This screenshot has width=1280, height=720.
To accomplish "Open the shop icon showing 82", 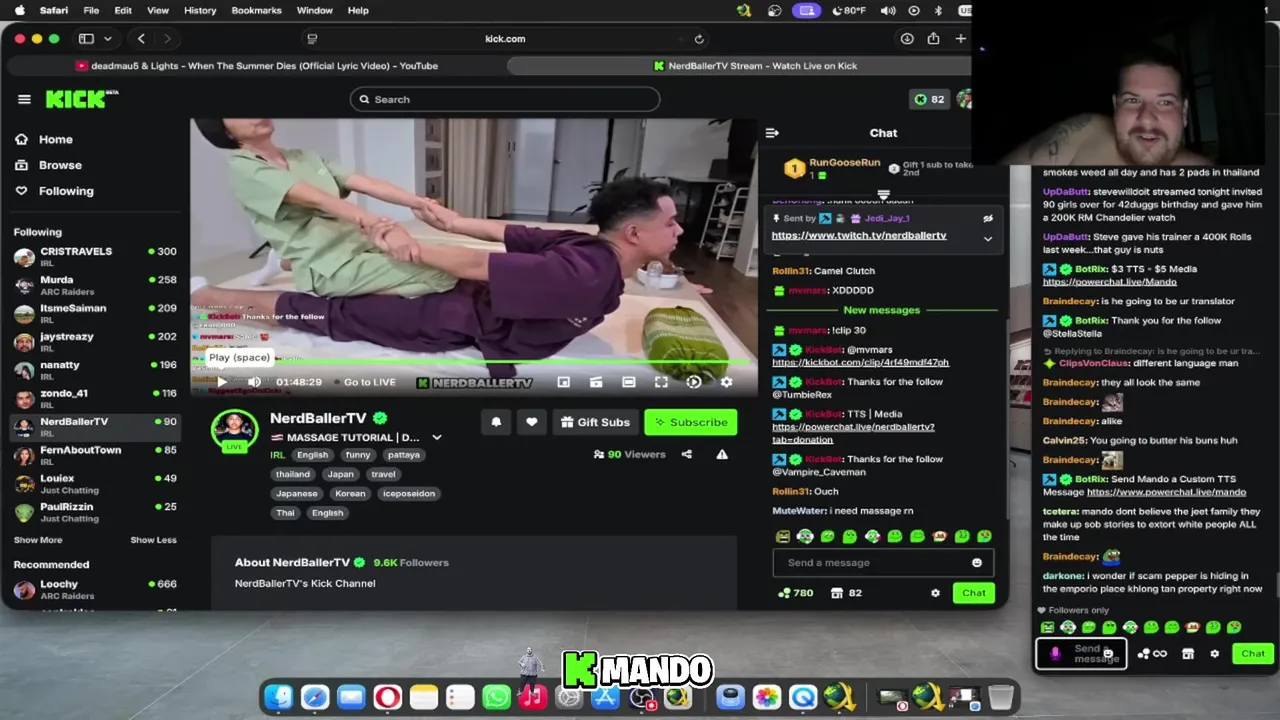I will (846, 593).
